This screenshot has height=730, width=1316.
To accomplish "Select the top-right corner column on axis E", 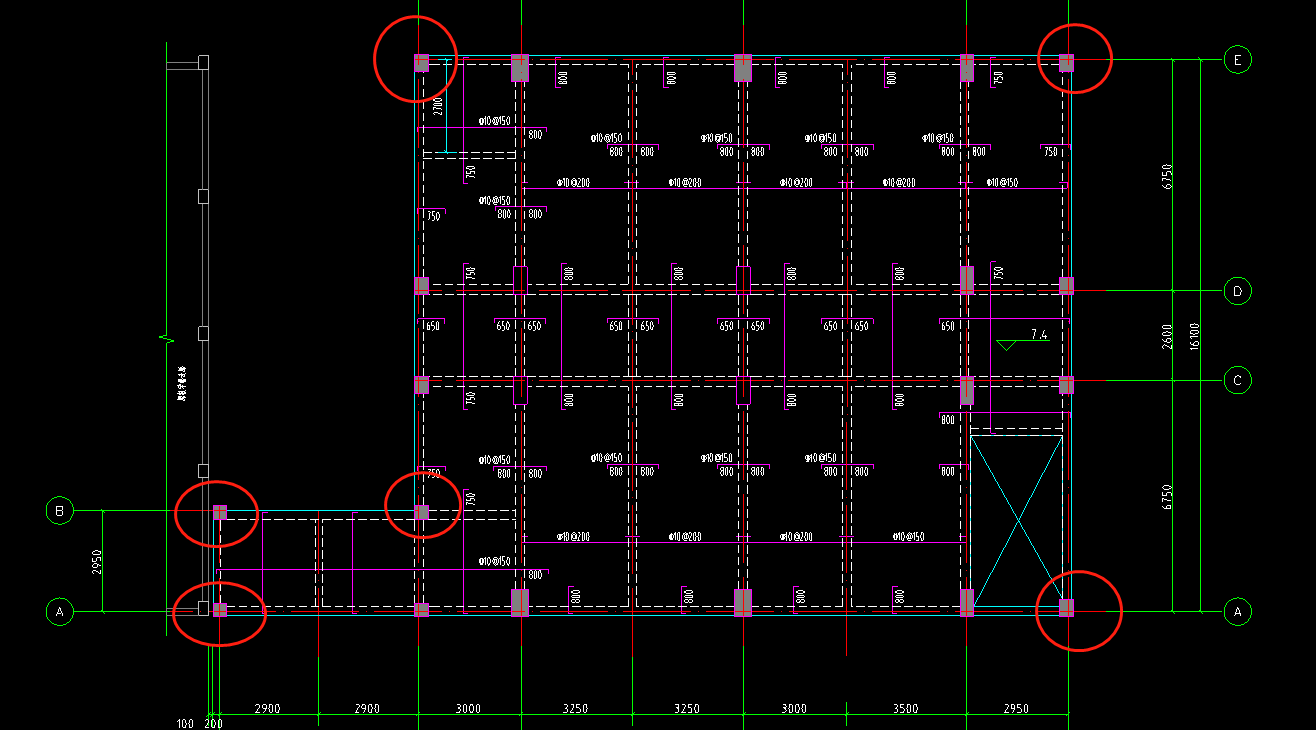I will (x=1066, y=62).
